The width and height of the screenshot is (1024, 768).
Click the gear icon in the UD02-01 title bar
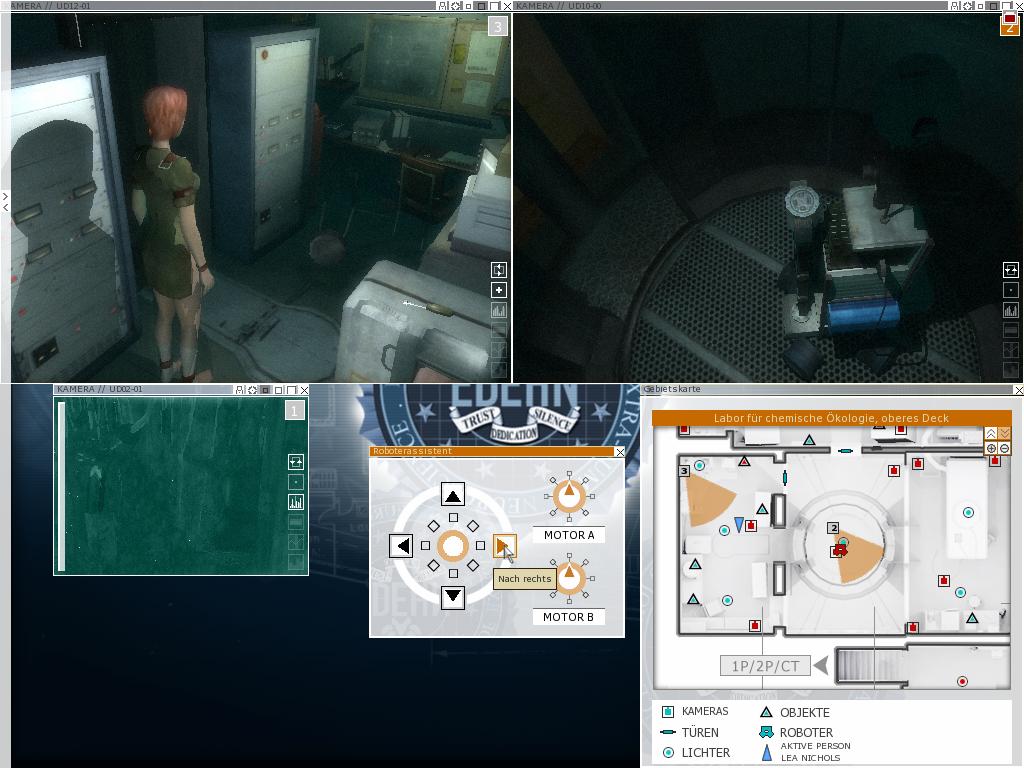click(253, 390)
